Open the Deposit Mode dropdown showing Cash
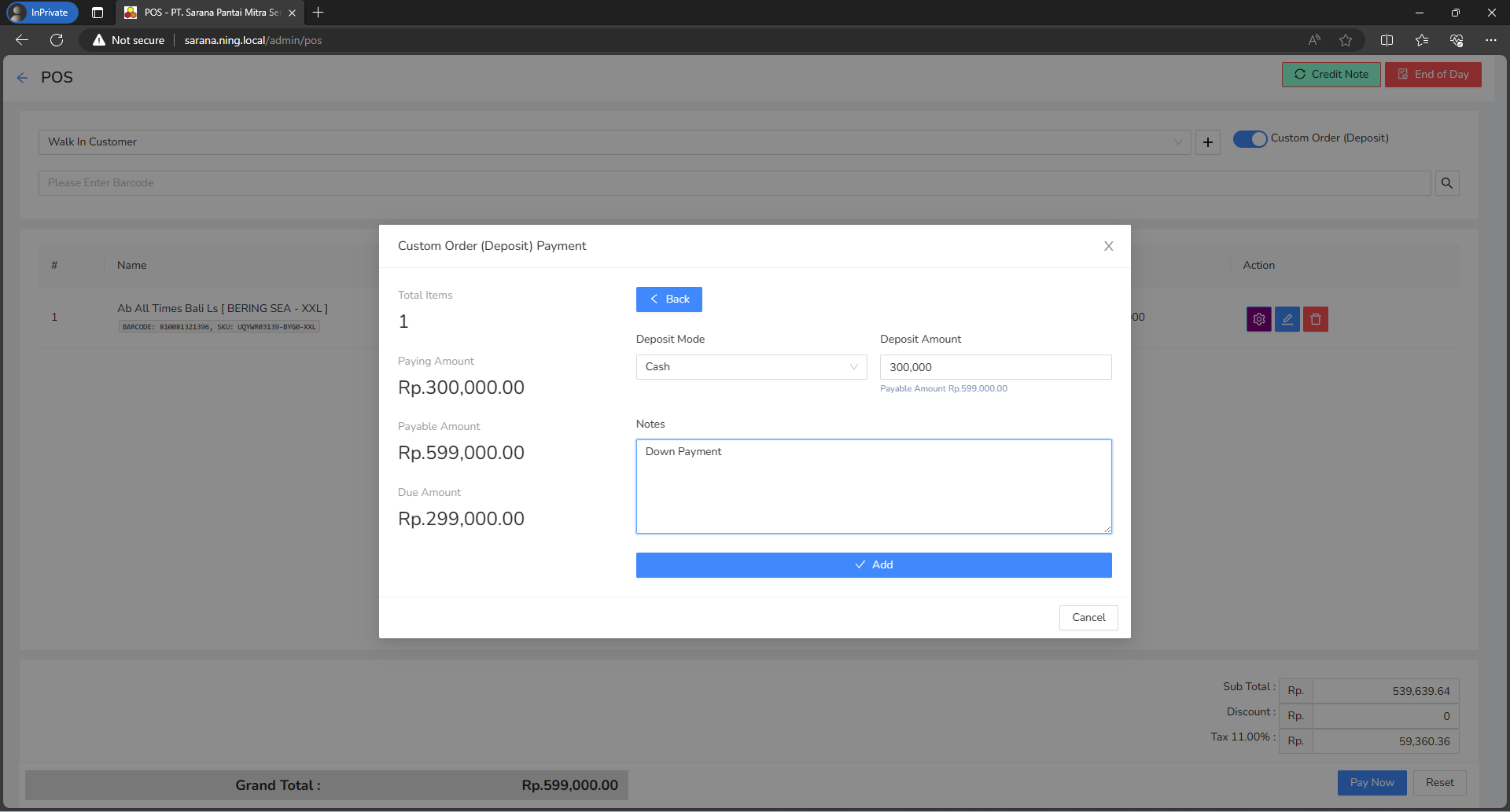The height and width of the screenshot is (812, 1510). [x=751, y=367]
